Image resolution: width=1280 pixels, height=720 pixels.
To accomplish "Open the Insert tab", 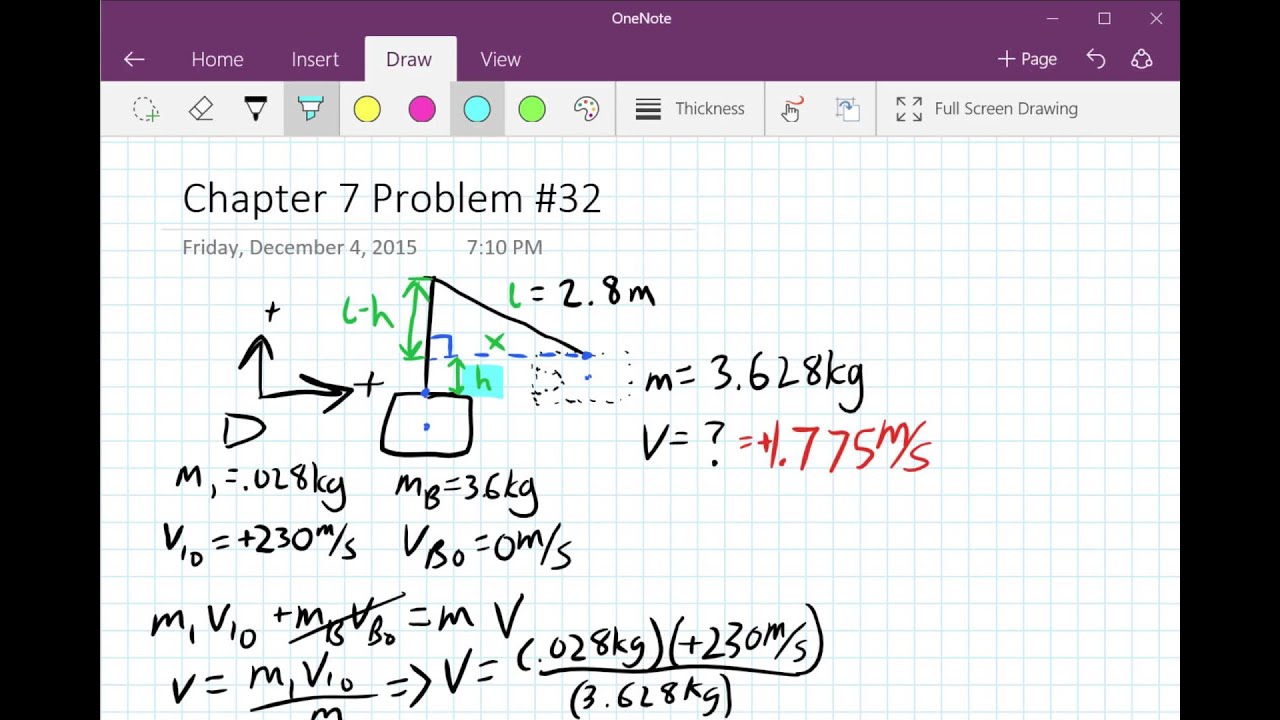I will pyautogui.click(x=315, y=59).
